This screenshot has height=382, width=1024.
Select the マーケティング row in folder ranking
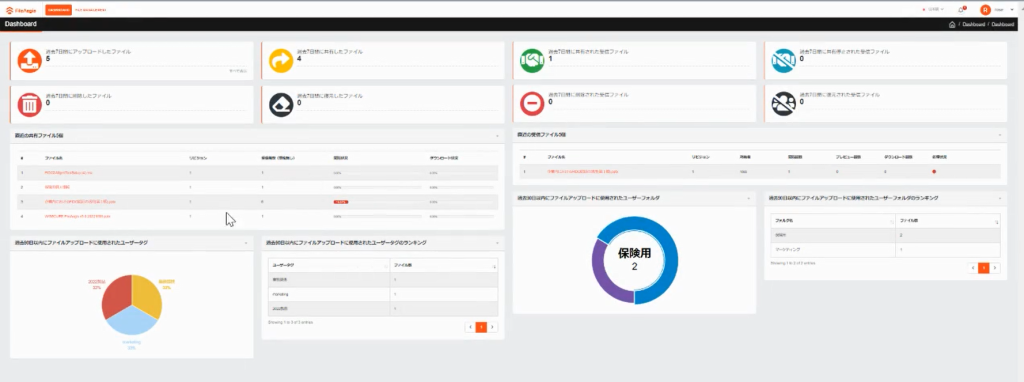tap(886, 249)
